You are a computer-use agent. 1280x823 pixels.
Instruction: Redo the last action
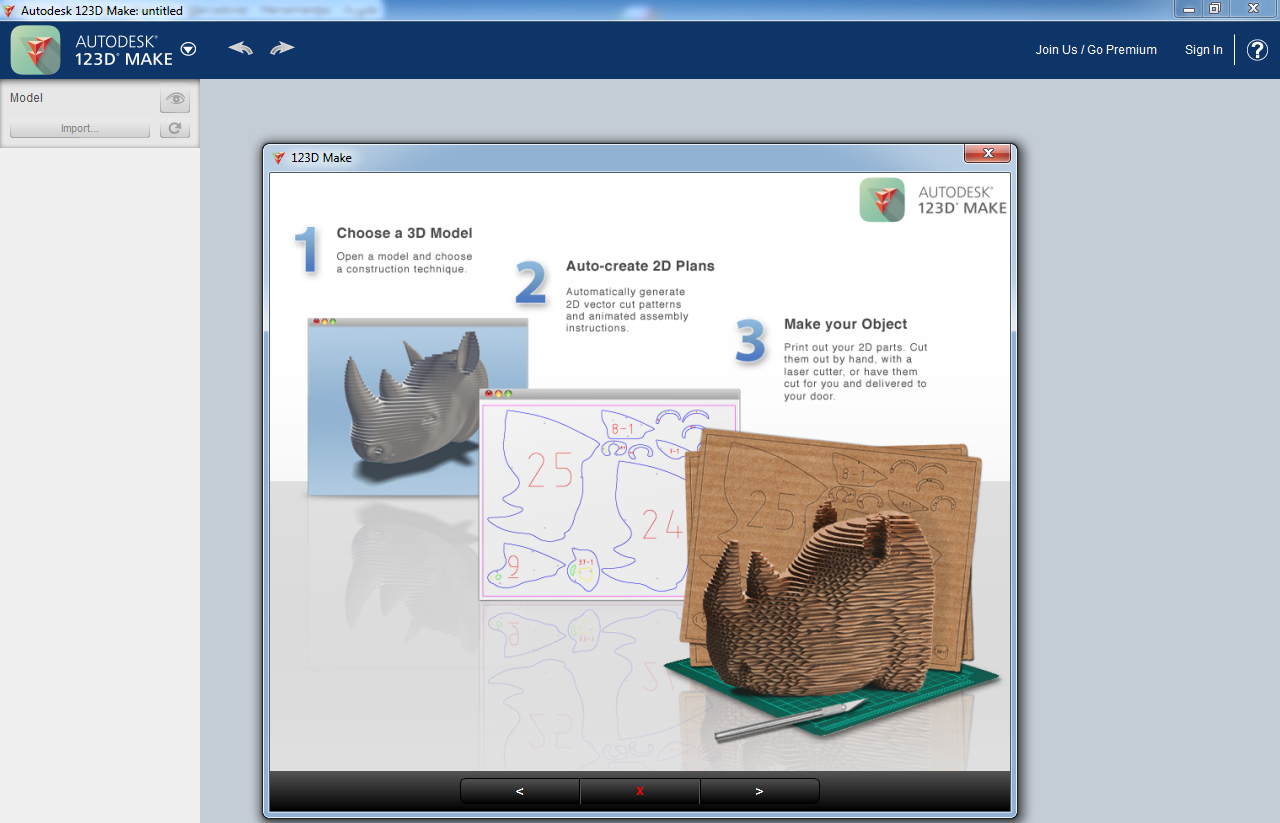point(282,48)
